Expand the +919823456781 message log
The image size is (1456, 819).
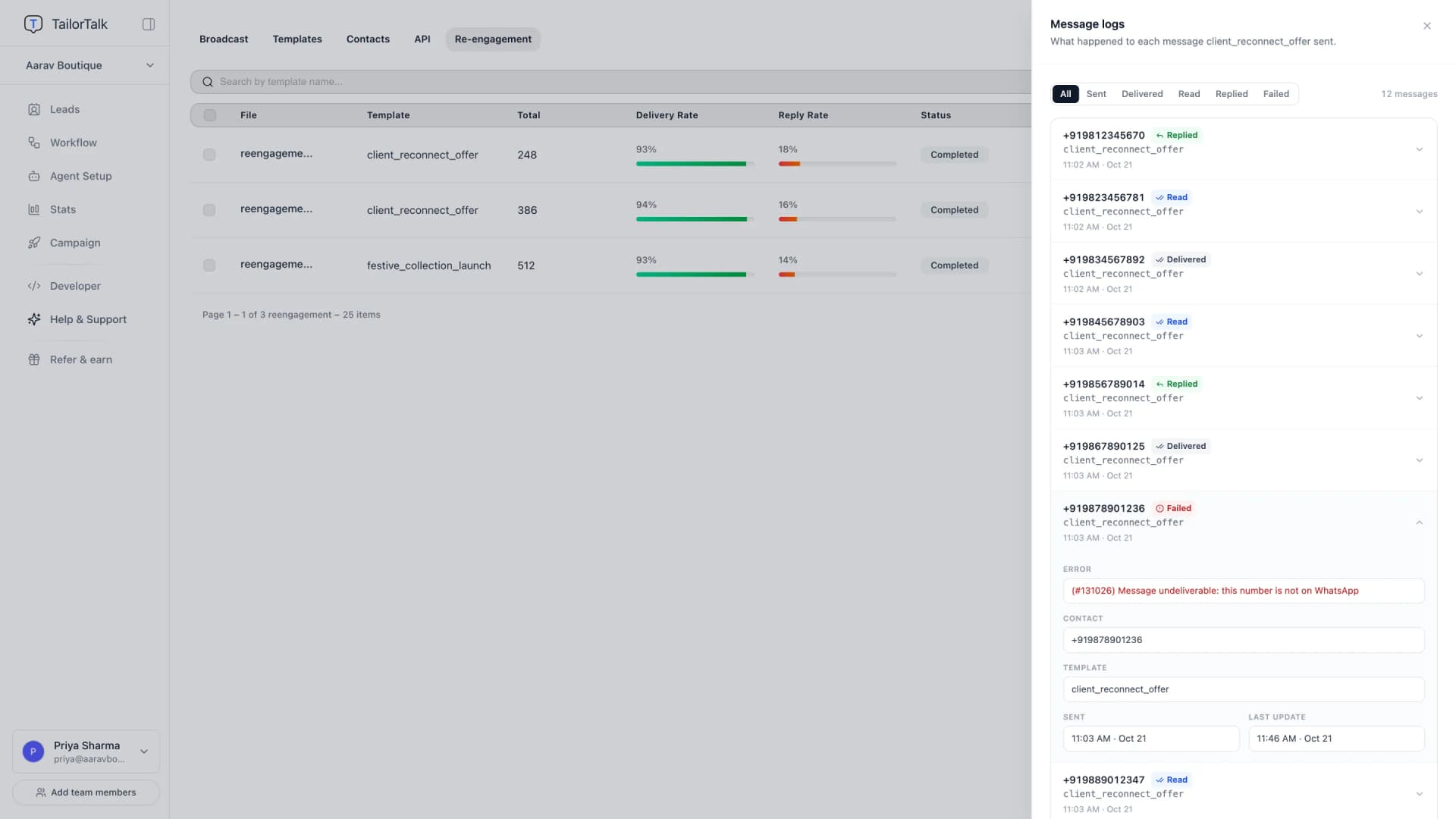[x=1419, y=212]
